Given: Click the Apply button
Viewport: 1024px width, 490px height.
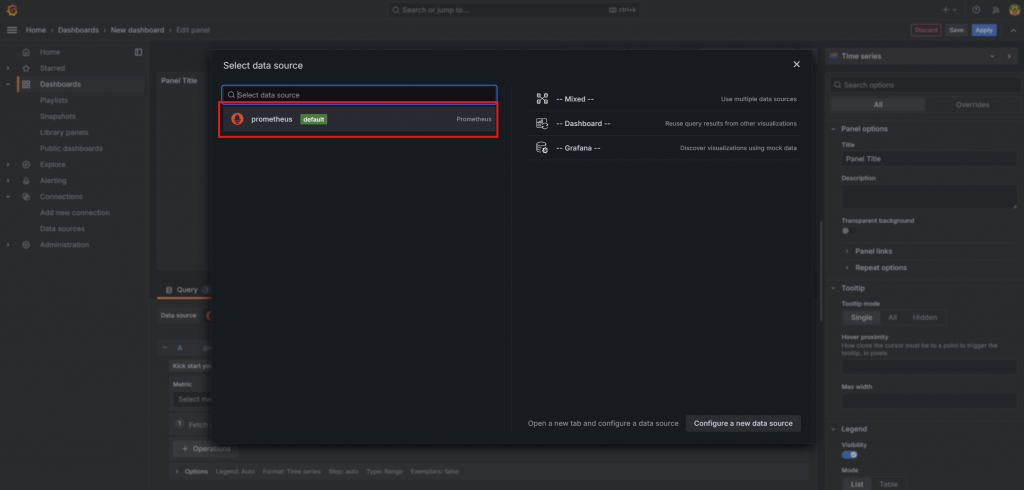Looking at the screenshot, I should (984, 30).
